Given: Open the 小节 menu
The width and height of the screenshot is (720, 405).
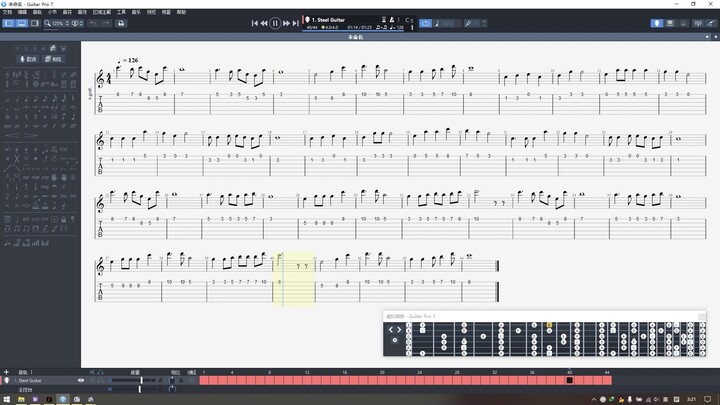Looking at the screenshot, I should pos(52,12).
